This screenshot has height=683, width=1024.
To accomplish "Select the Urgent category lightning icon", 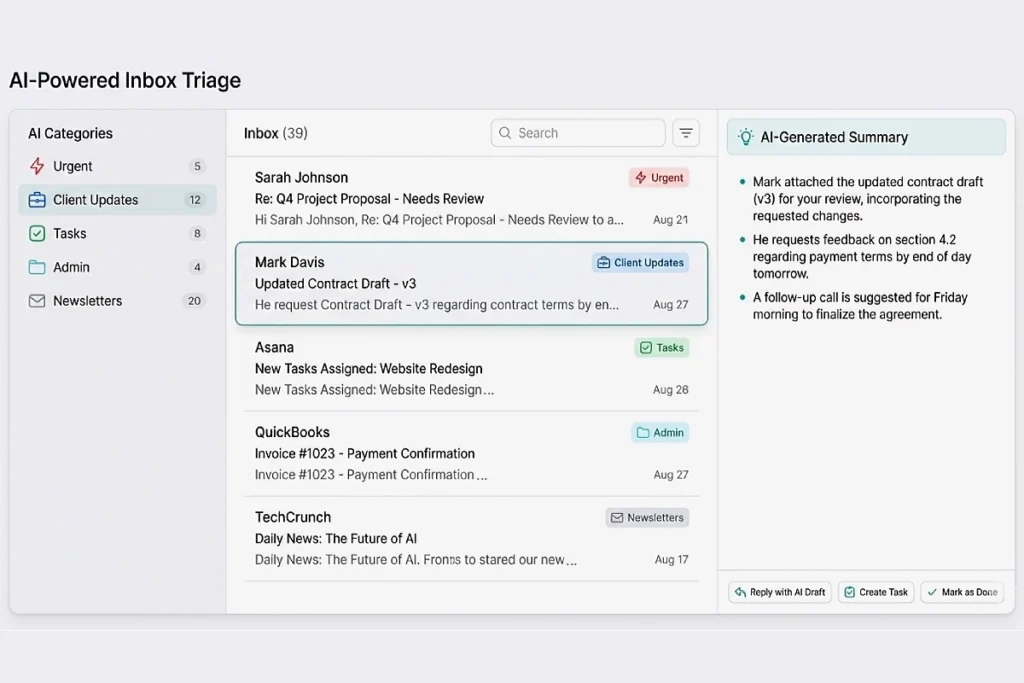I will [39, 166].
